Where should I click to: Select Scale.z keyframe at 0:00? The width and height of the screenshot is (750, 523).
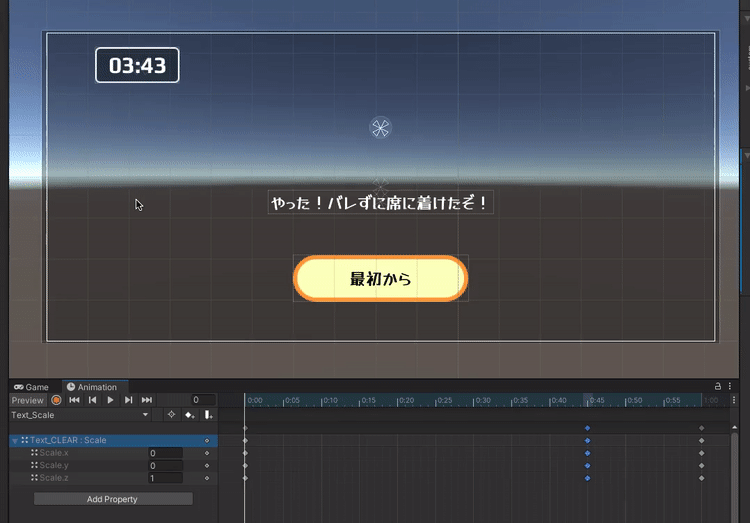tap(245, 478)
